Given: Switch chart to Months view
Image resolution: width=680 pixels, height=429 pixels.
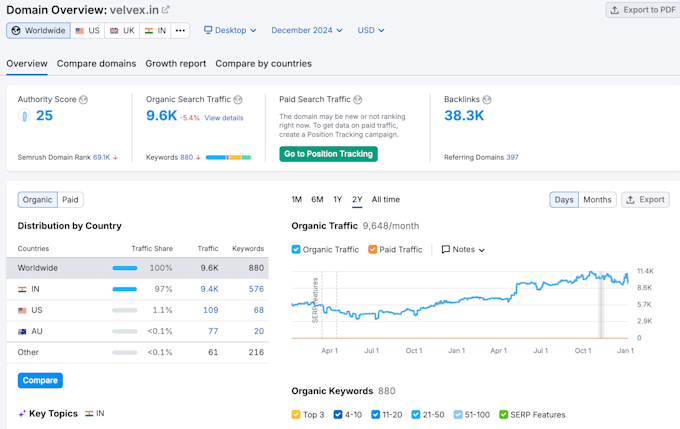Looking at the screenshot, I should (x=597, y=200).
